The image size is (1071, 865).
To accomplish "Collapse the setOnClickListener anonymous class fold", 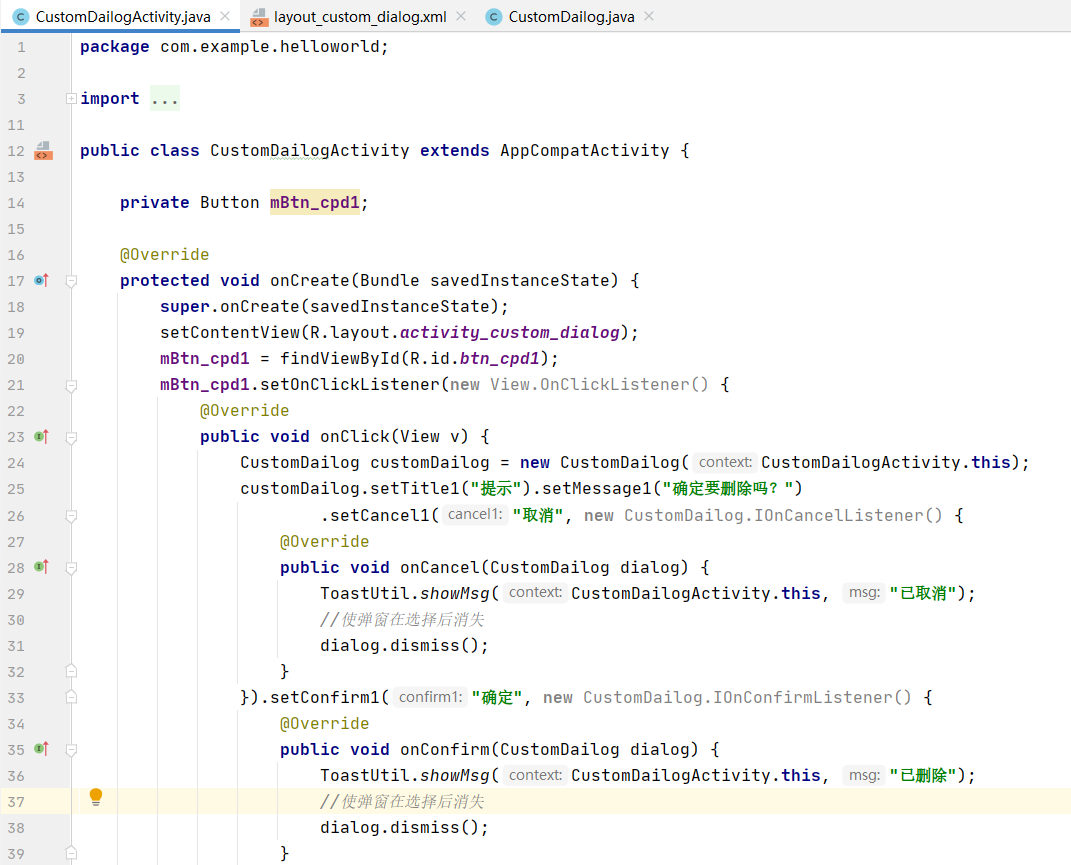I will click(71, 385).
